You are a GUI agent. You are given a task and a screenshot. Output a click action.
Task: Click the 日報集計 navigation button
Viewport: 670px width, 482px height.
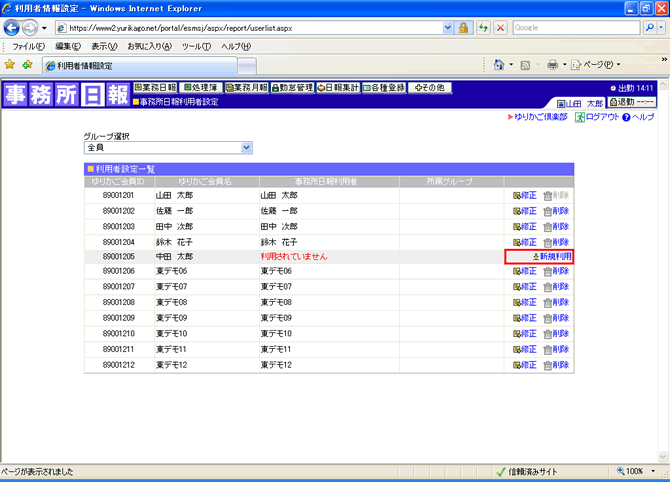pyautogui.click(x=338, y=88)
